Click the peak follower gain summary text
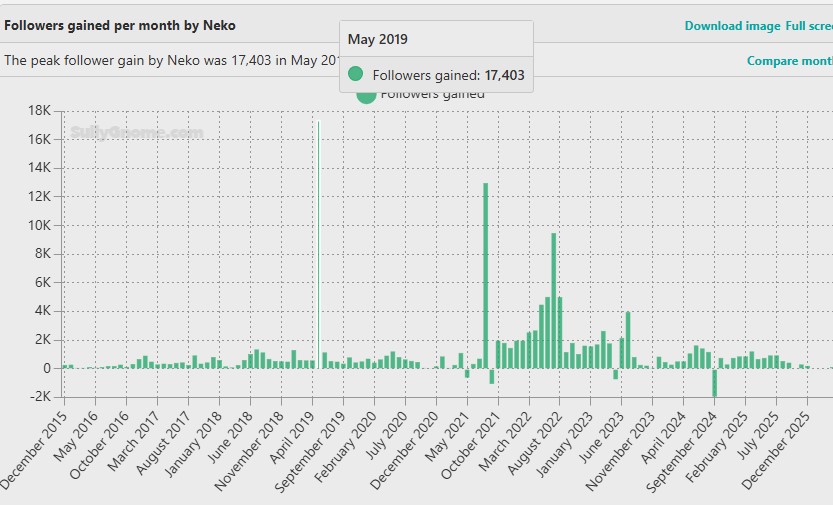Screen dimensions: 833x505 click(171, 61)
